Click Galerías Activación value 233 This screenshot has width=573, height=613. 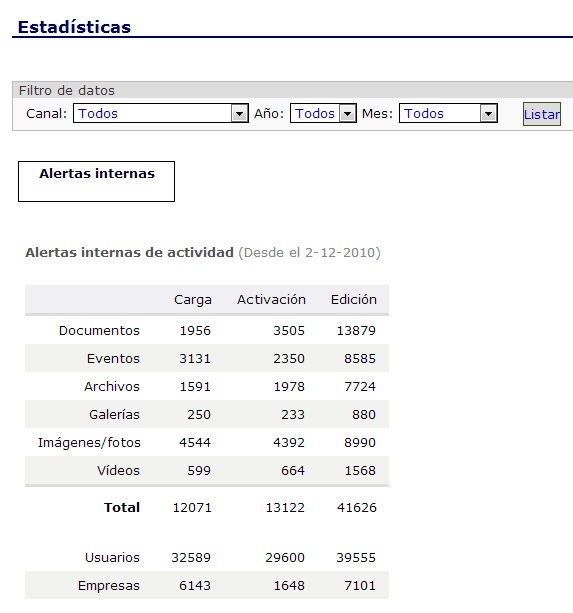tap(293, 414)
